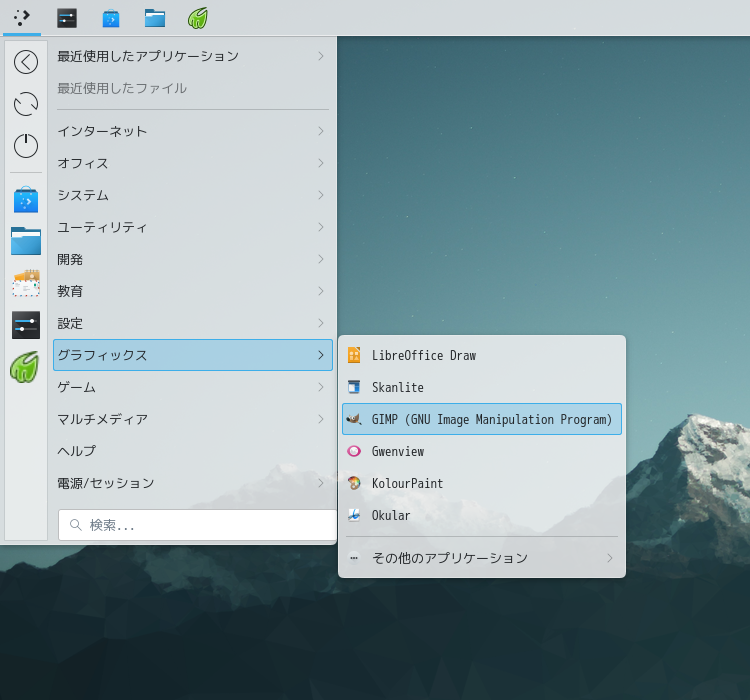Launch Skanlite

click(x=482, y=387)
